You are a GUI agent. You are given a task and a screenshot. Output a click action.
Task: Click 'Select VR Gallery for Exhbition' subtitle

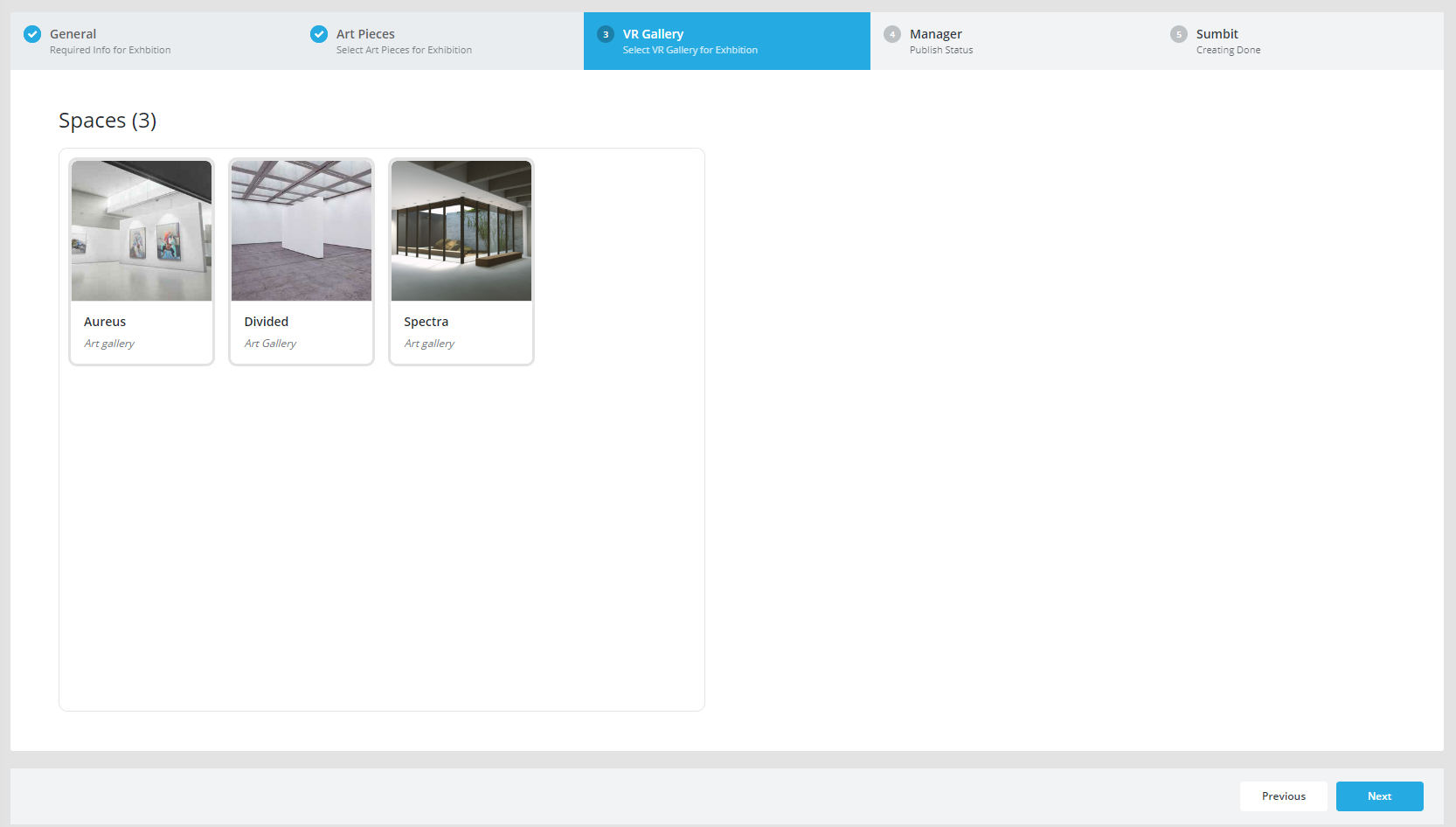(x=690, y=51)
